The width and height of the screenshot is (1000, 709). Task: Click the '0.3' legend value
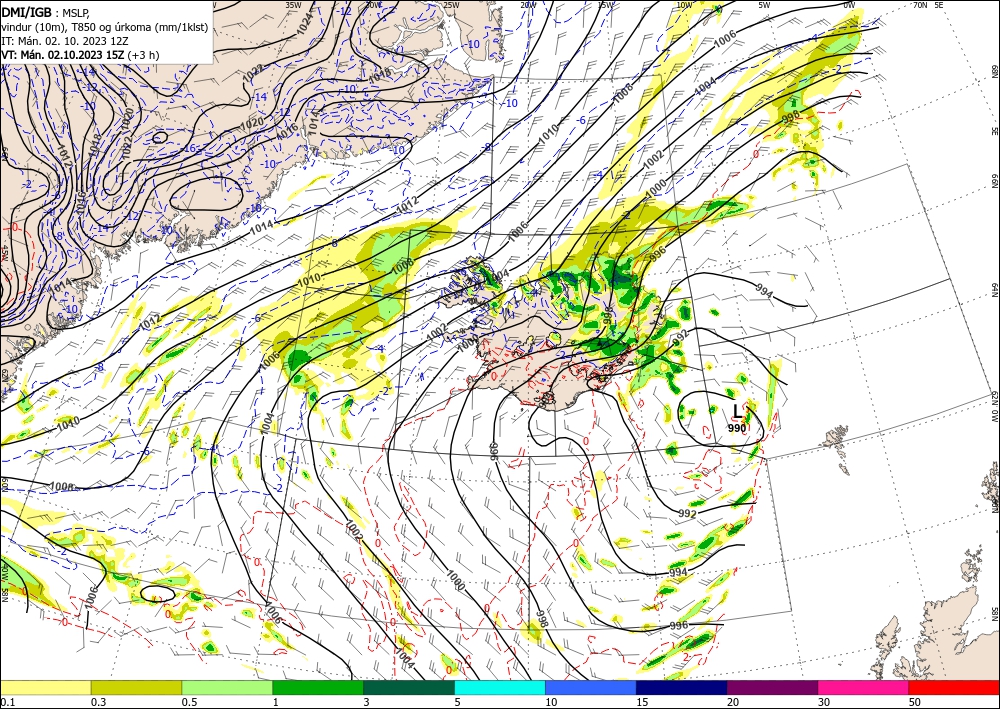pos(98,702)
